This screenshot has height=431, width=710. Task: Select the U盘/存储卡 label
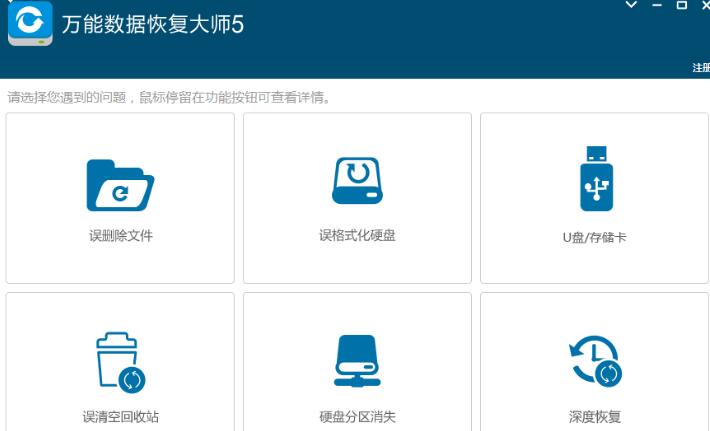coord(595,237)
